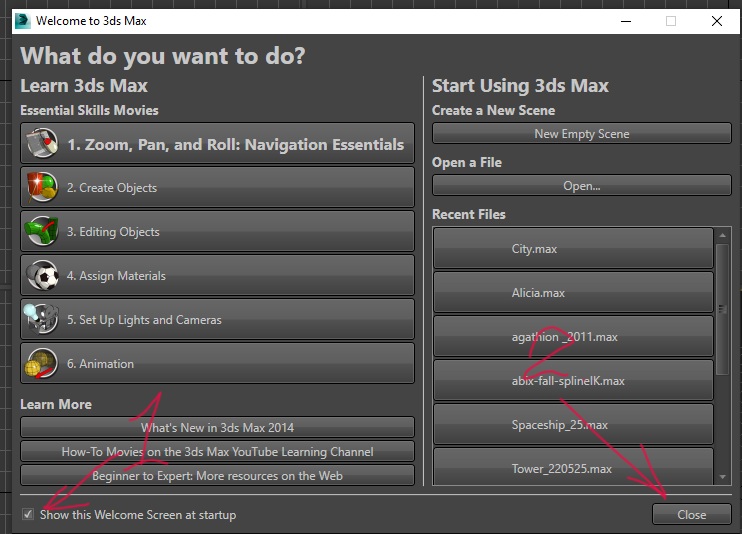The height and width of the screenshot is (534, 742).
Task: Click the recent files scrollbar thumb
Action: click(722, 309)
